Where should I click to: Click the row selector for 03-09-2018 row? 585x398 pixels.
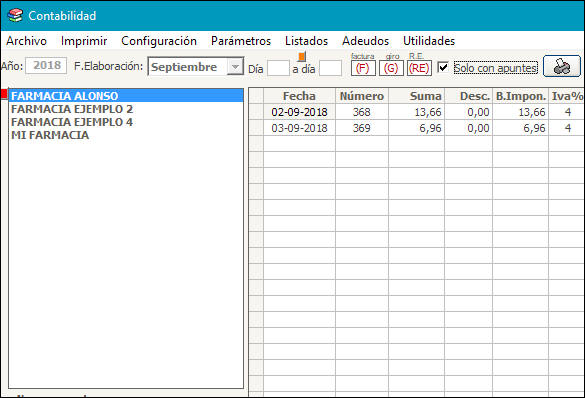click(256, 128)
